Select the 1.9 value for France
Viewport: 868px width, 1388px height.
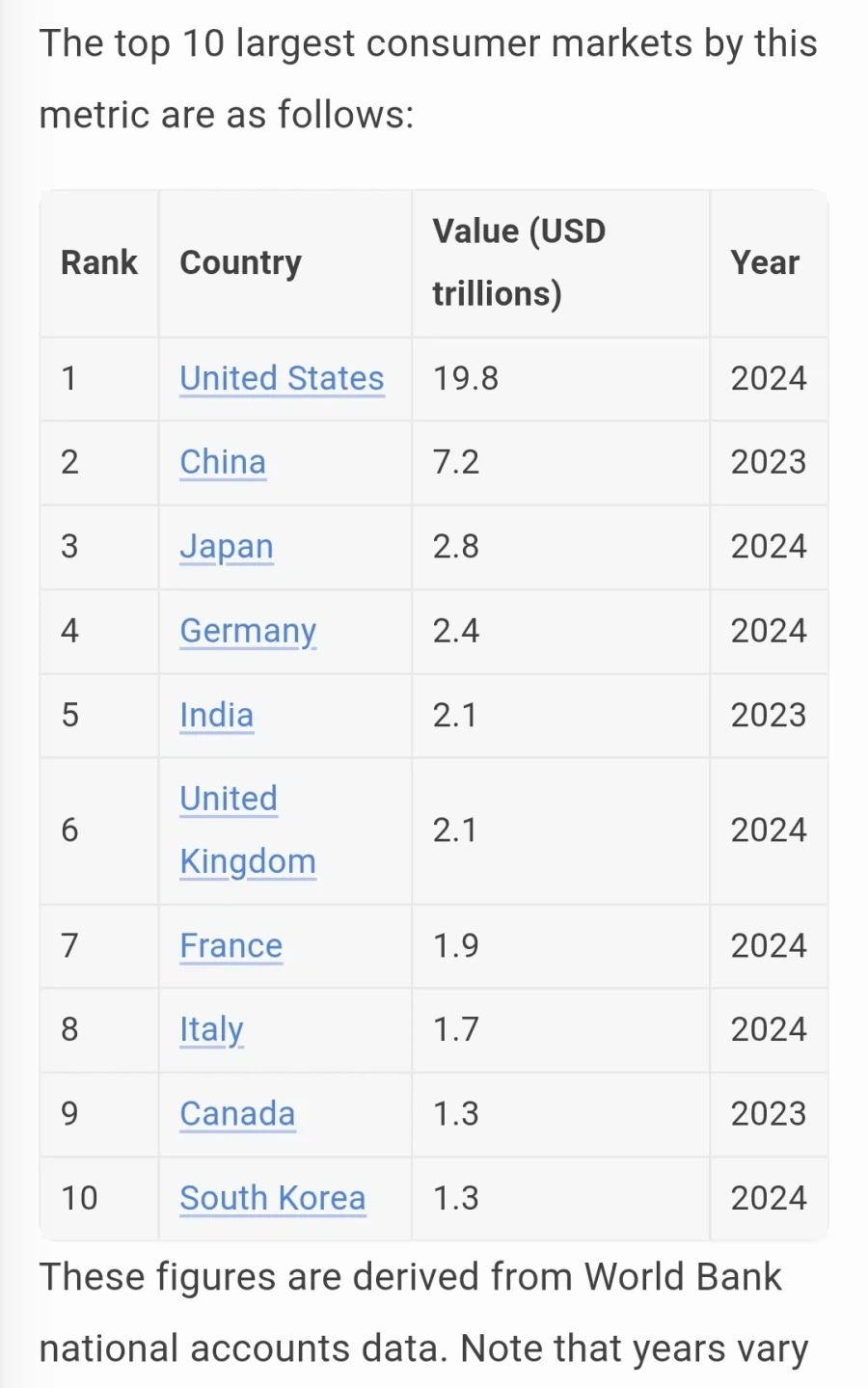click(x=560, y=946)
